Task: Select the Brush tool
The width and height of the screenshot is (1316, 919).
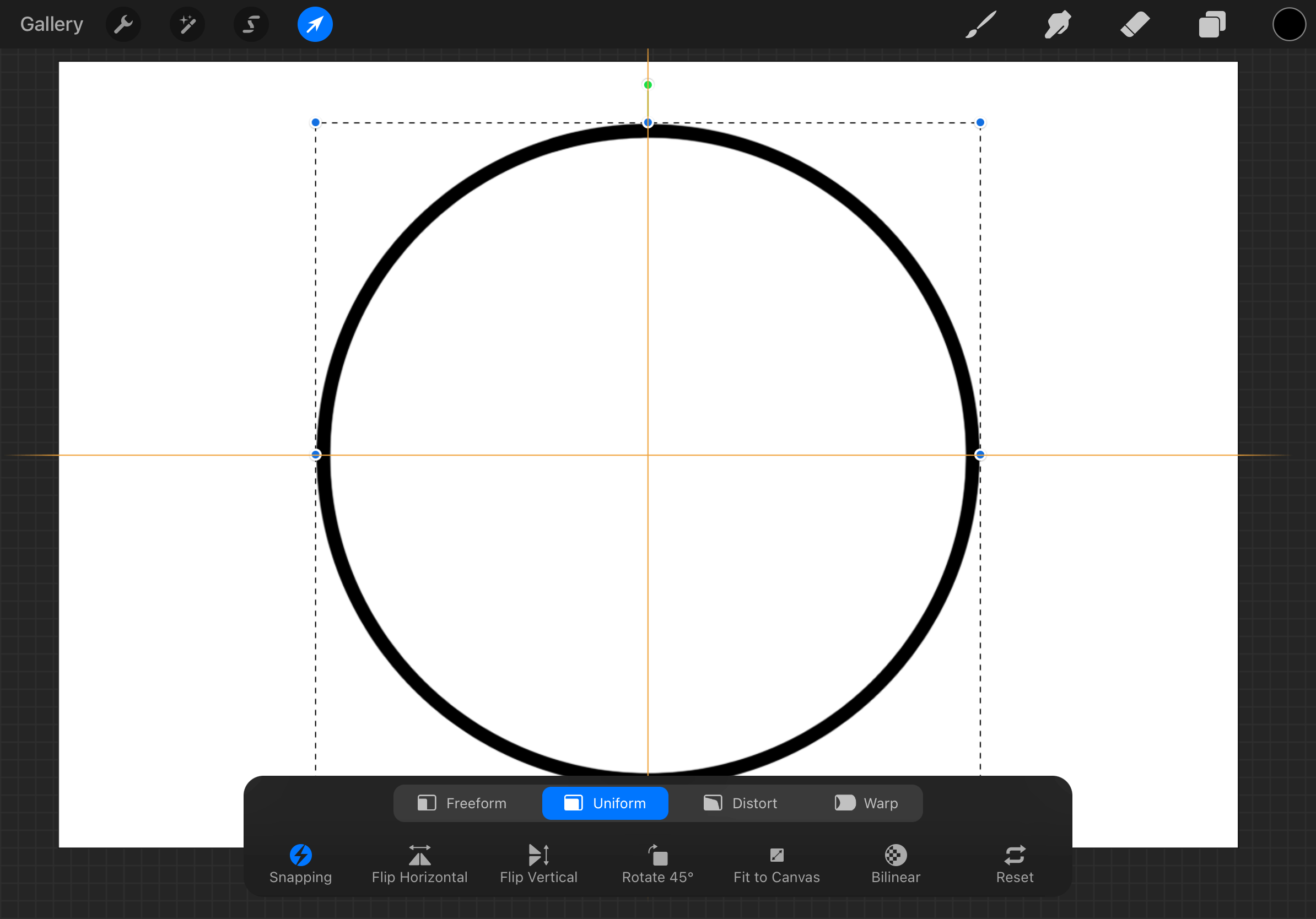Action: [x=980, y=25]
